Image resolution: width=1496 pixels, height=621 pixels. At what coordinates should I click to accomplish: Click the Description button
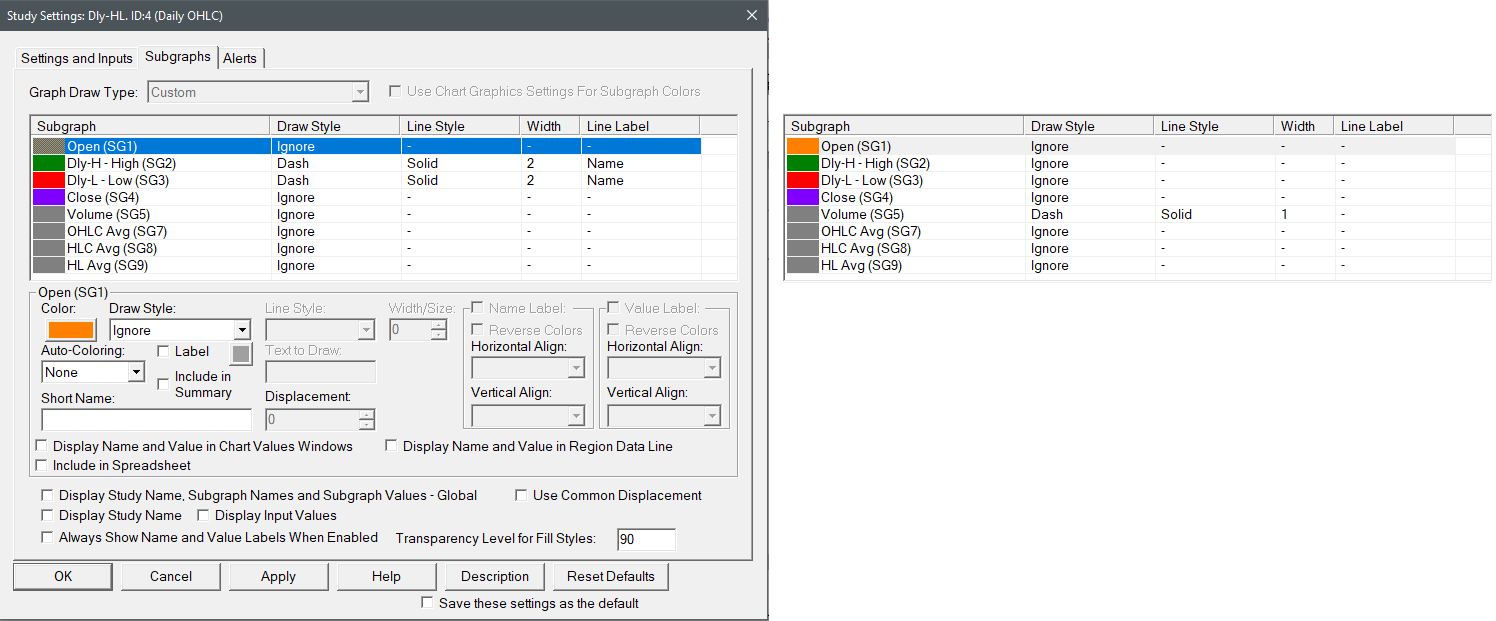pyautogui.click(x=495, y=576)
